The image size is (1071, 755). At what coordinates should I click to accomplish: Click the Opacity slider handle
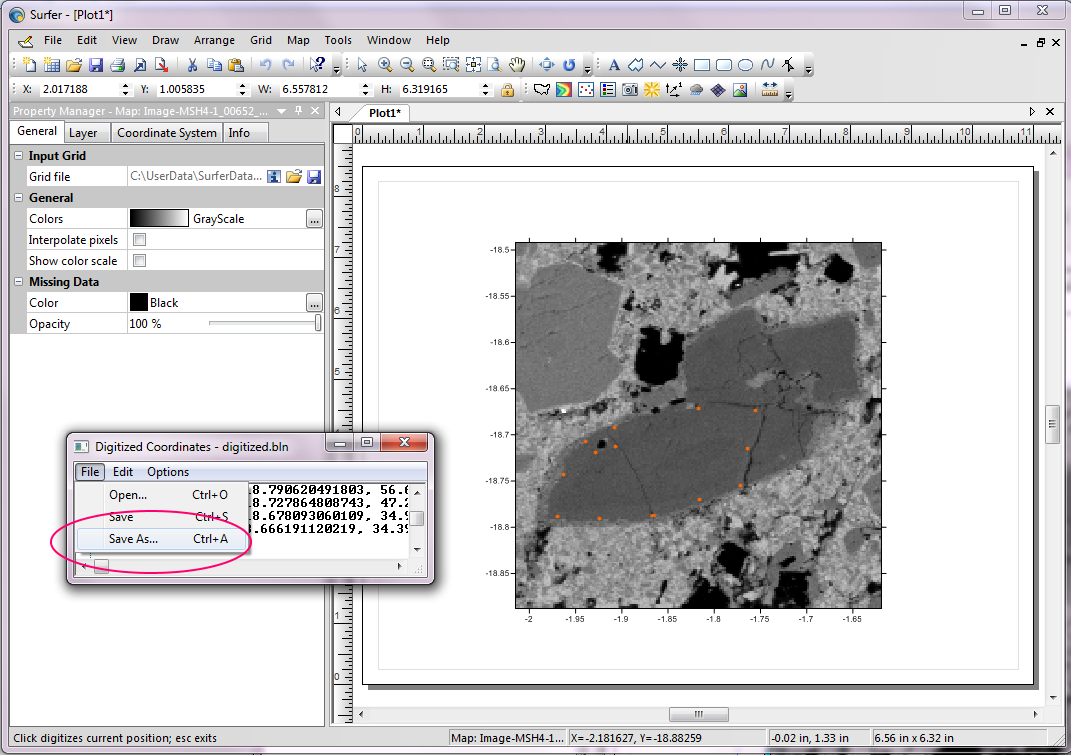tap(318, 324)
